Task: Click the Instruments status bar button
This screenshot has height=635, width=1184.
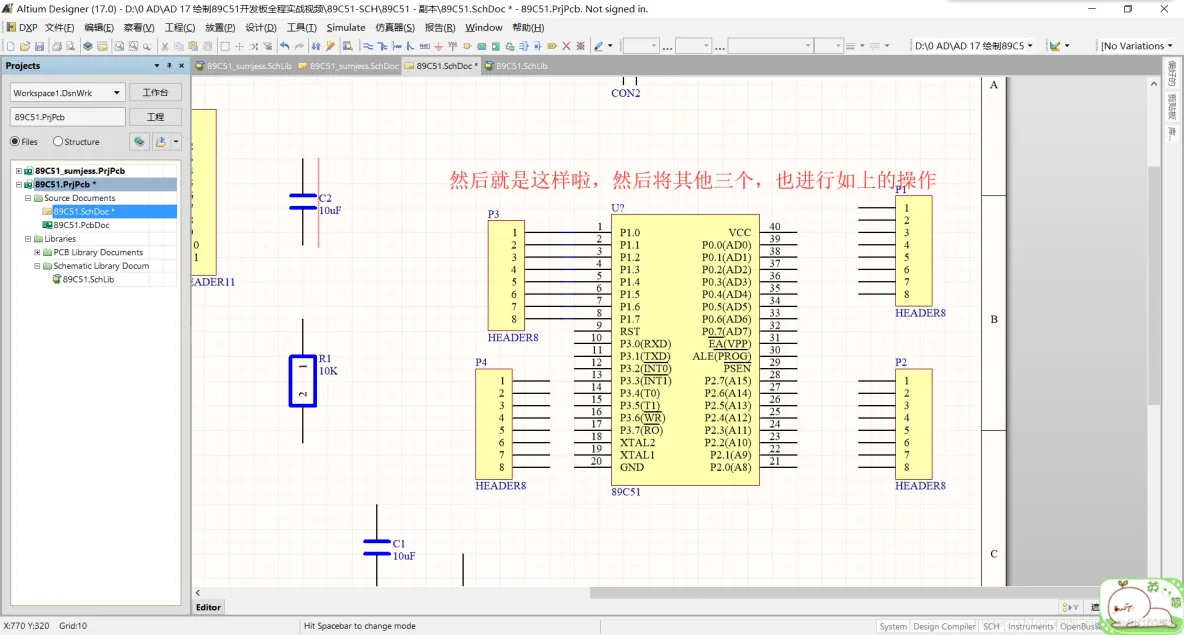Action: (1030, 627)
